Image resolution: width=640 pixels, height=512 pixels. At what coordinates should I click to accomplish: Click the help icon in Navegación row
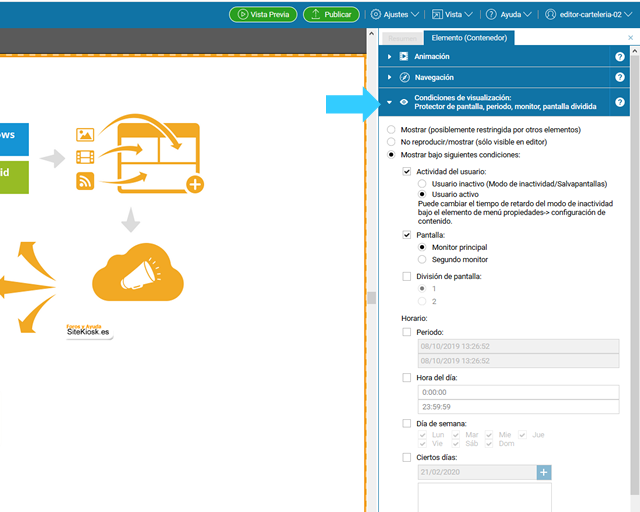(x=620, y=77)
